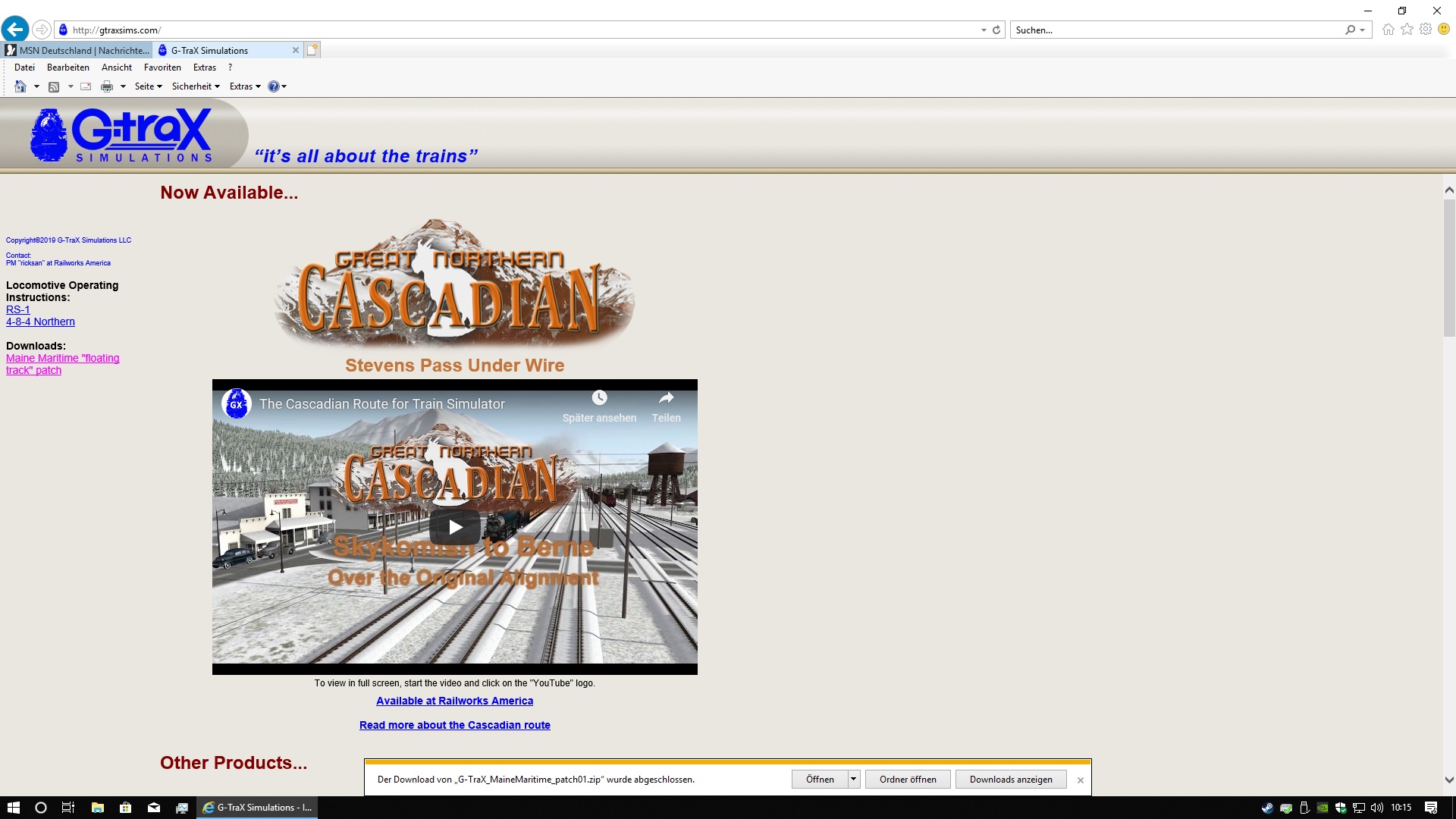Open the Windows Start menu

tap(14, 808)
